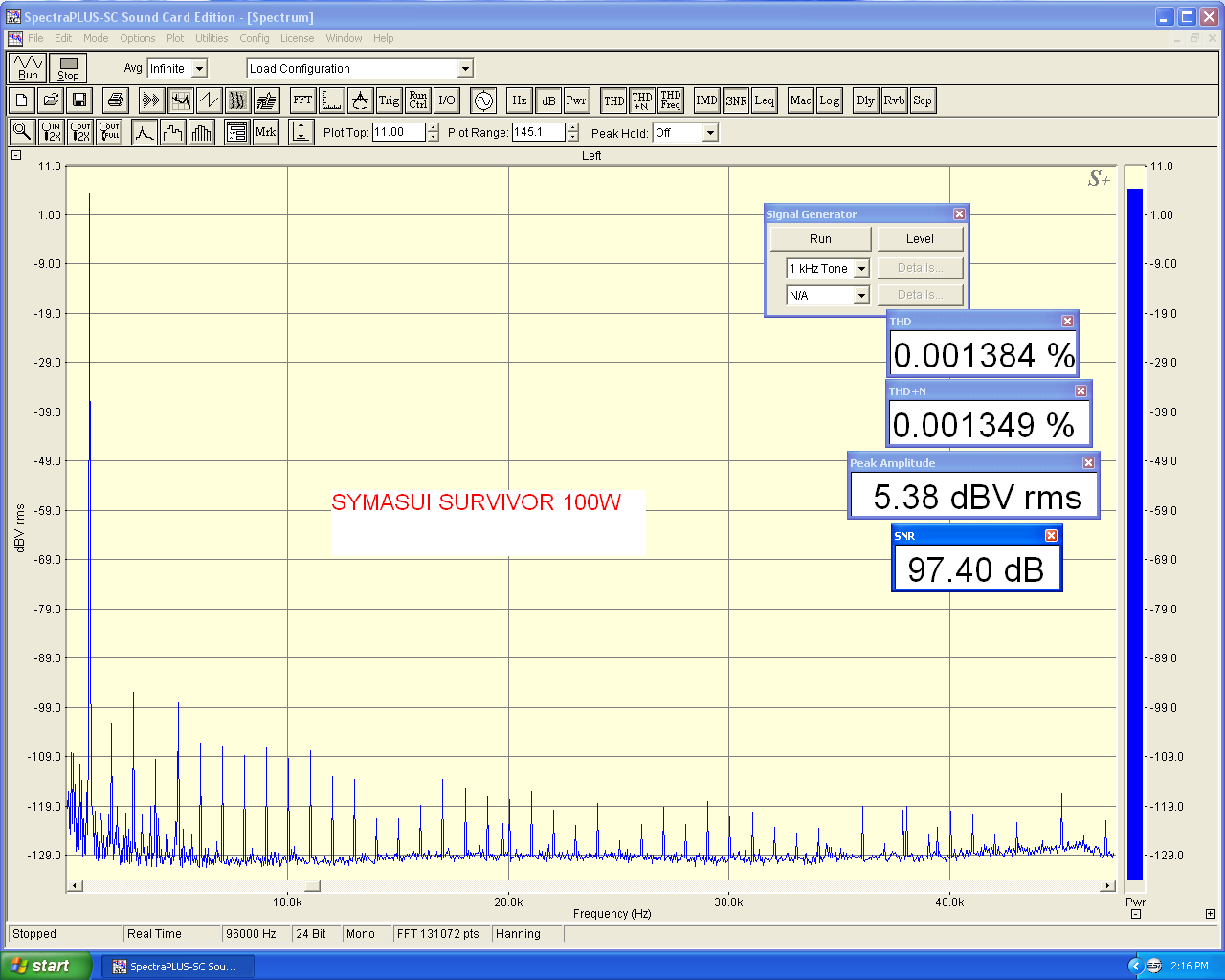The width and height of the screenshot is (1225, 980).
Task: Open the Config menu
Action: (x=255, y=38)
